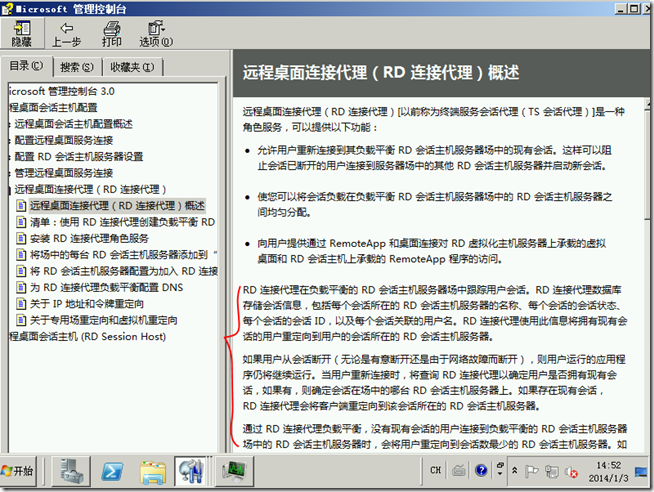The width and height of the screenshot is (654, 492).
Task: Click the blue help question mark icon
Action: point(481,471)
